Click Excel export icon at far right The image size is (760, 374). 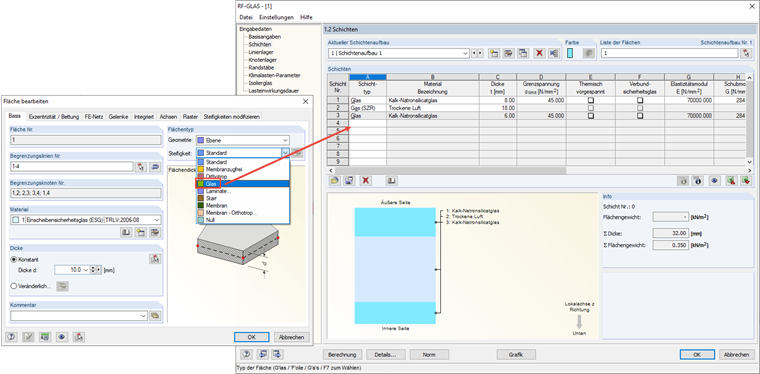(x=746, y=180)
